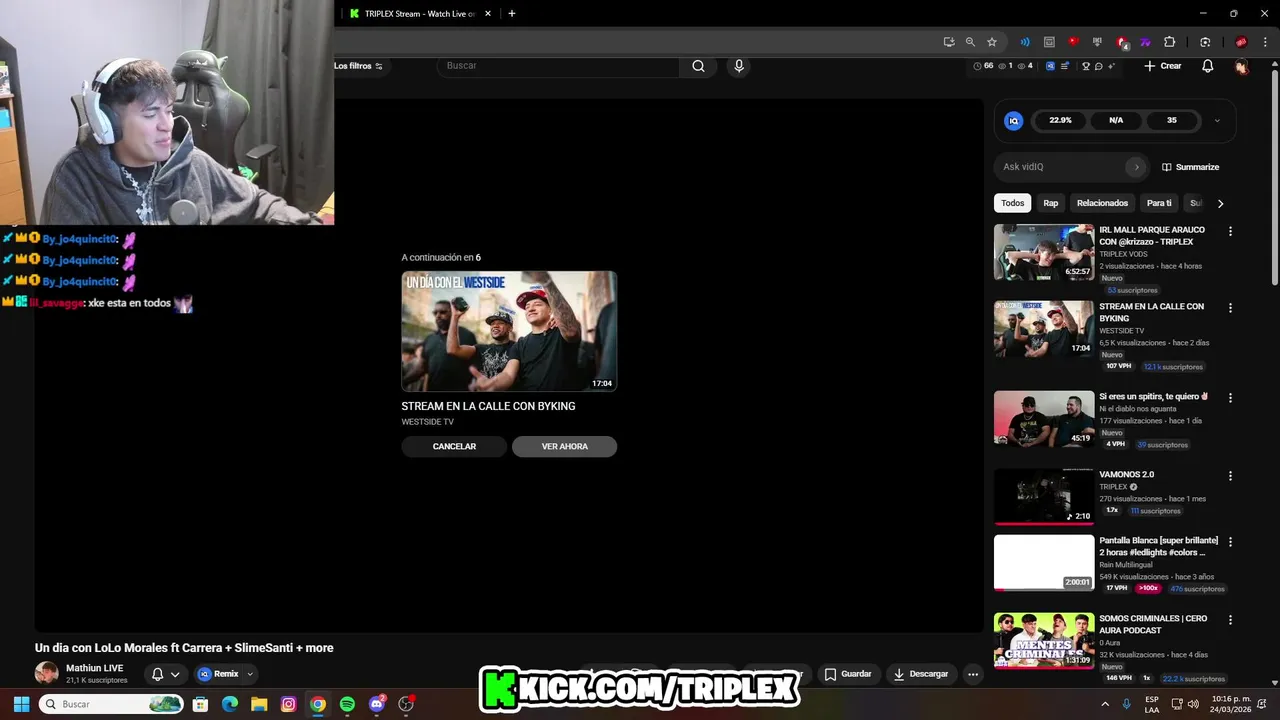Viewport: 1280px width, 720px height.
Task: Open Instagram from the taskbar
Action: pyautogui.click(x=288, y=704)
